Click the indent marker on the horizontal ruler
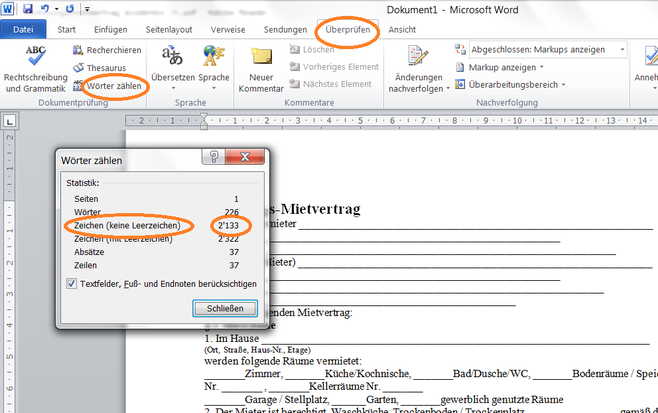The image size is (658, 413). [204, 121]
